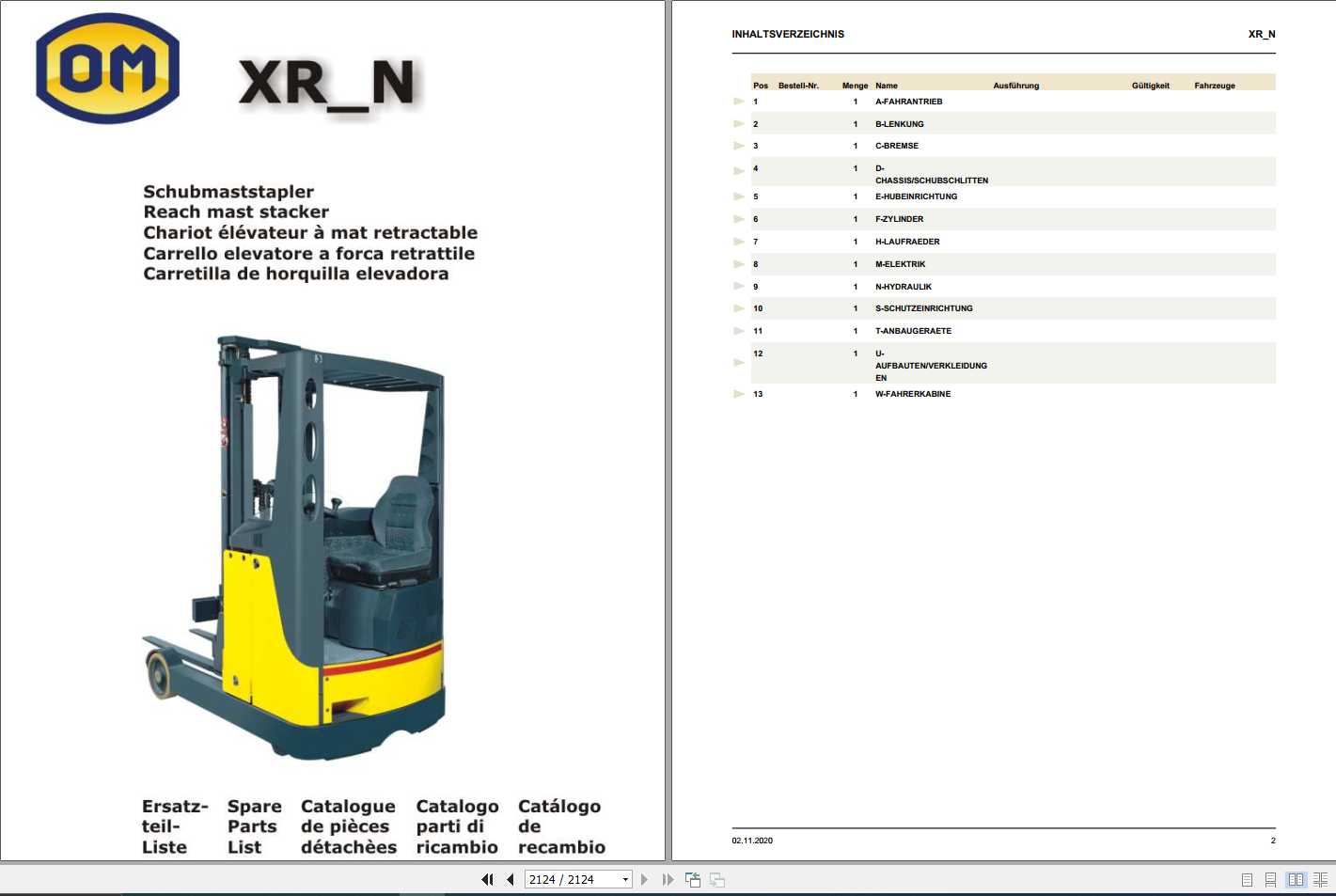Open the A-FAHRANTRIEB entry
Screen dimensions: 1336x896
tap(908, 102)
